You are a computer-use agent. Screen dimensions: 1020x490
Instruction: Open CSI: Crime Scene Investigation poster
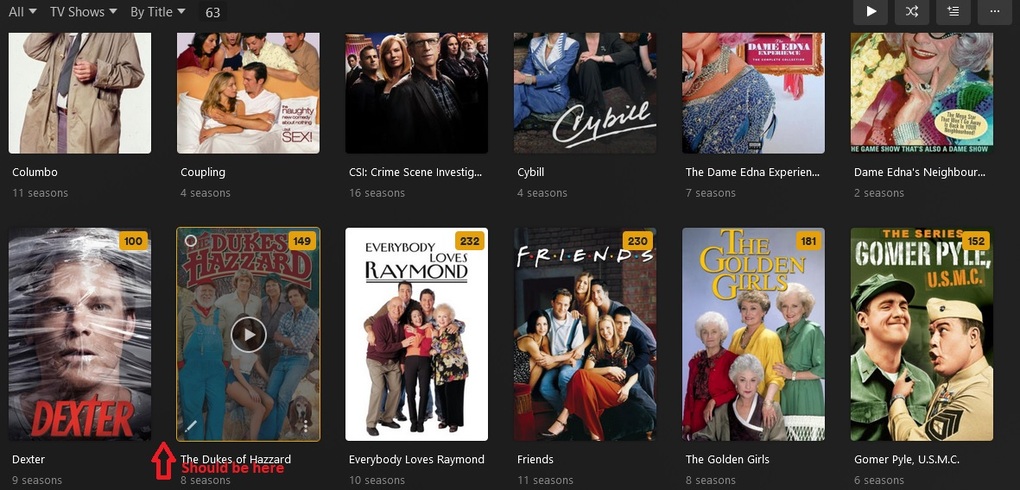tap(416, 93)
